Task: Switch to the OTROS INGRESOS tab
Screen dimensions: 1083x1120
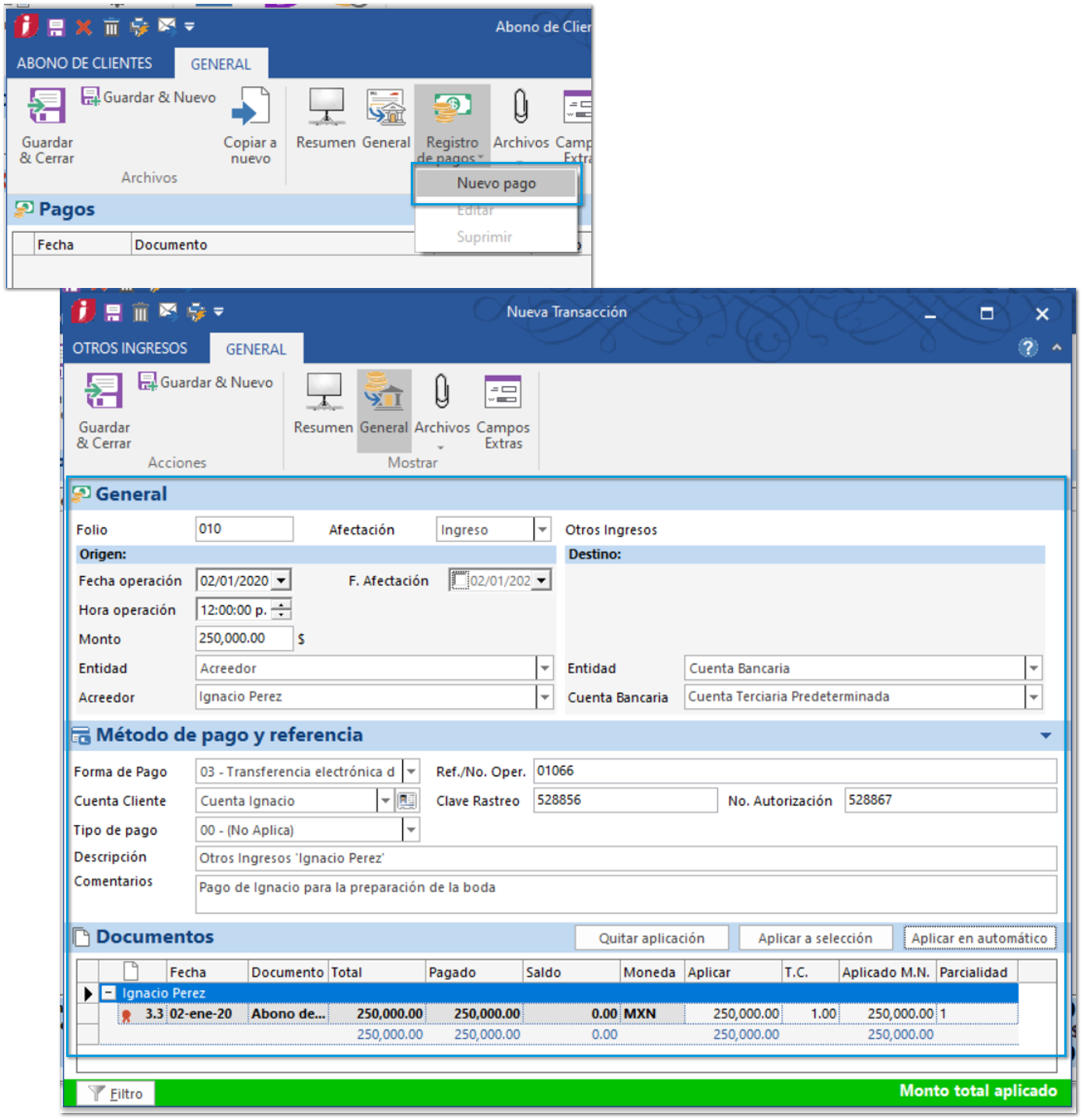Action: click(130, 349)
